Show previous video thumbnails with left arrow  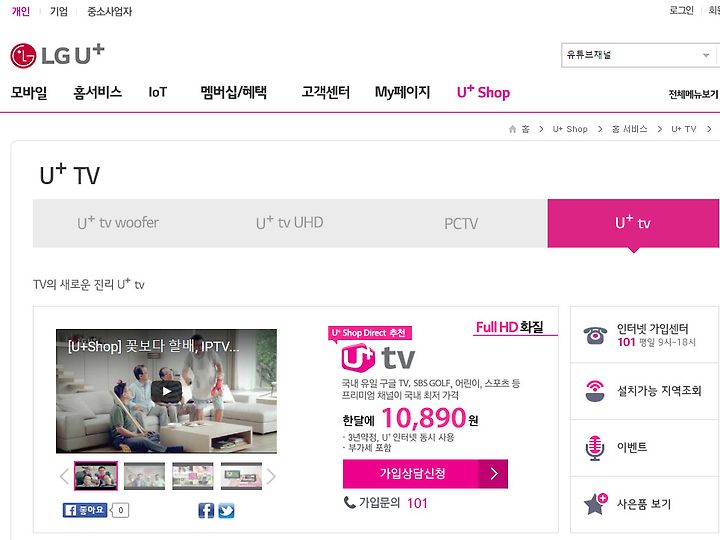(x=64, y=477)
